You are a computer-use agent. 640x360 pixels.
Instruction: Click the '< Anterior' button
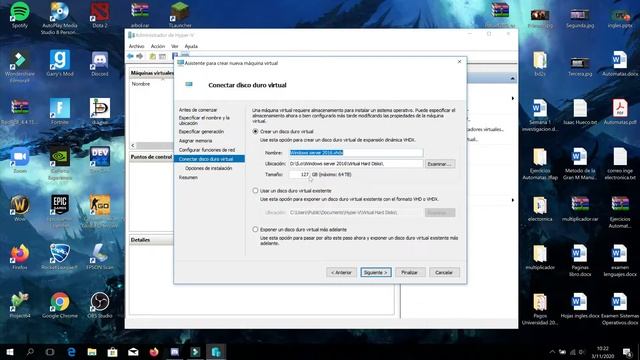pyautogui.click(x=341, y=272)
